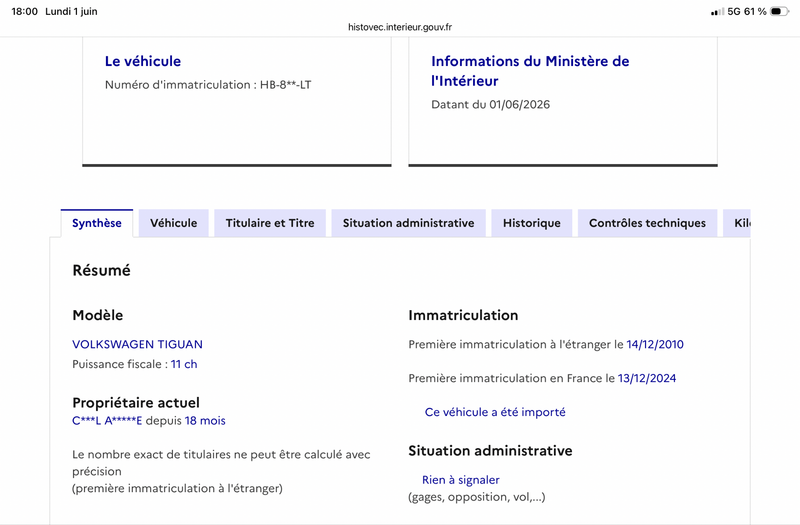The image size is (800, 525).
Task: Open the Titulaire et Titre tab
Action: point(270,223)
